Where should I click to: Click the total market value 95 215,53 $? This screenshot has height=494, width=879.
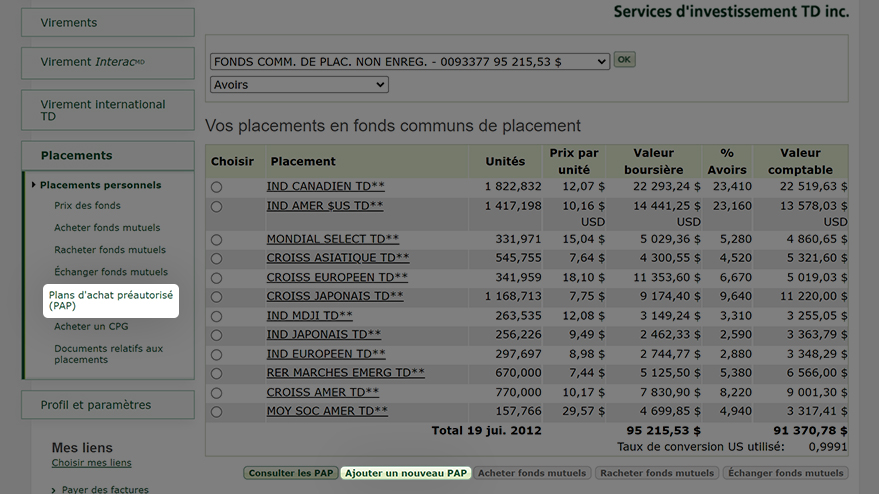[x=663, y=431]
